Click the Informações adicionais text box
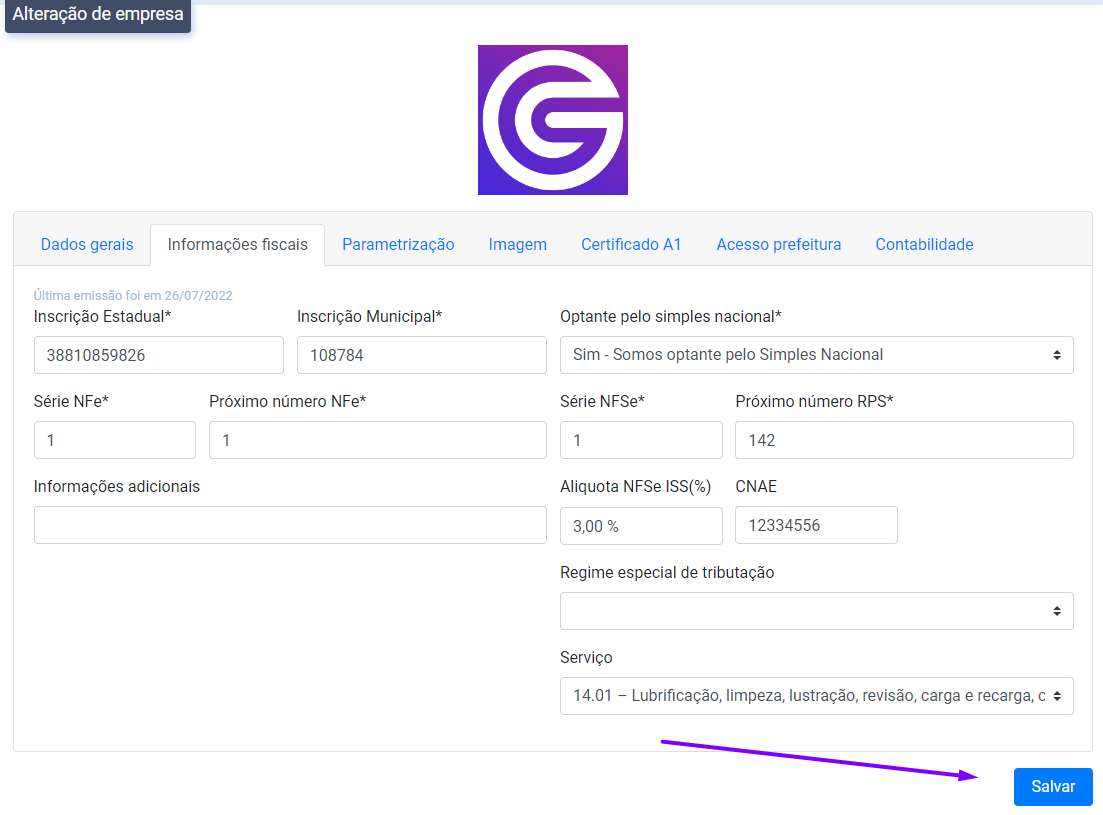 (290, 525)
